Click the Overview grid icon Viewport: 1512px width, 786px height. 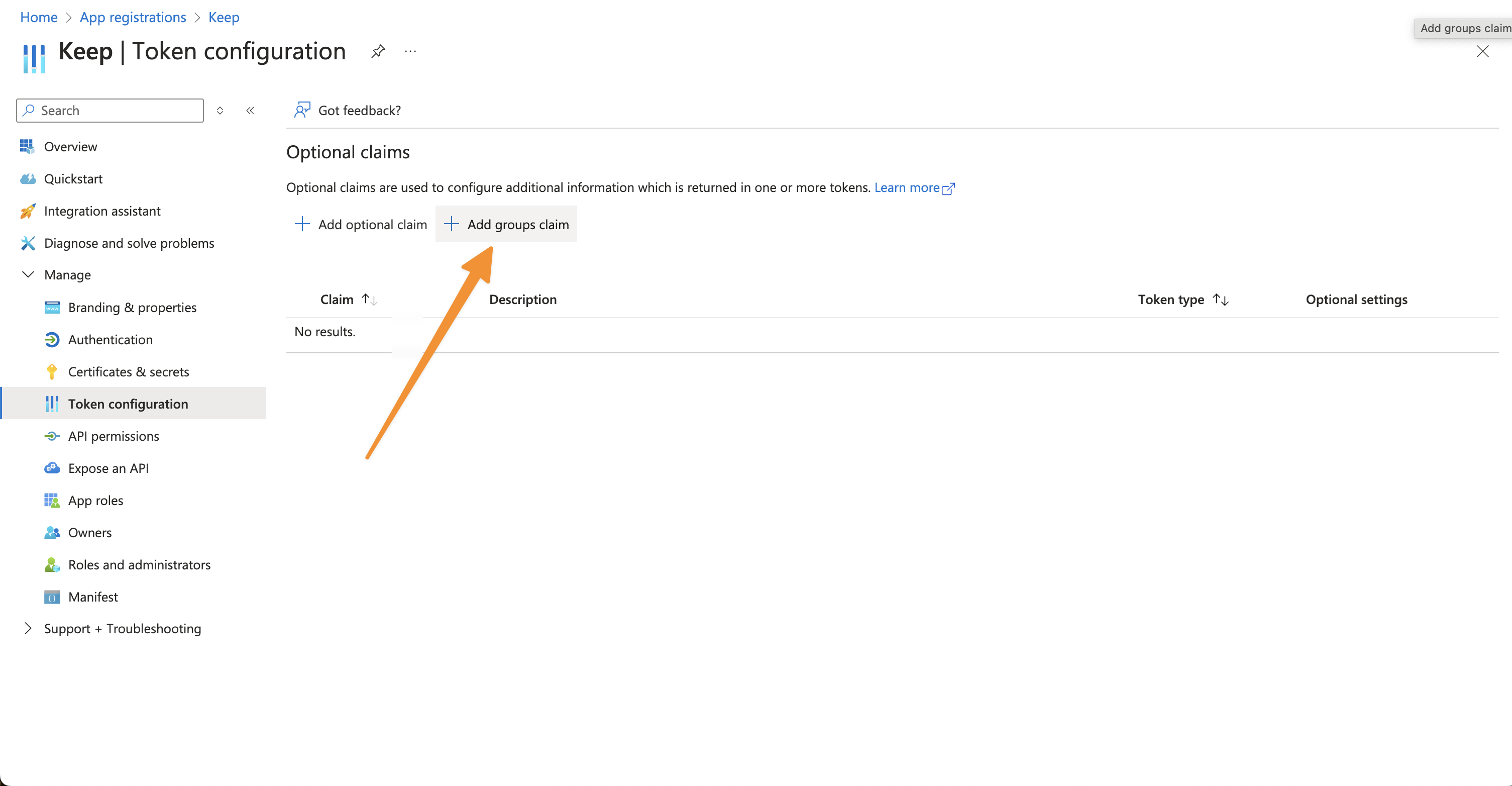(27, 146)
